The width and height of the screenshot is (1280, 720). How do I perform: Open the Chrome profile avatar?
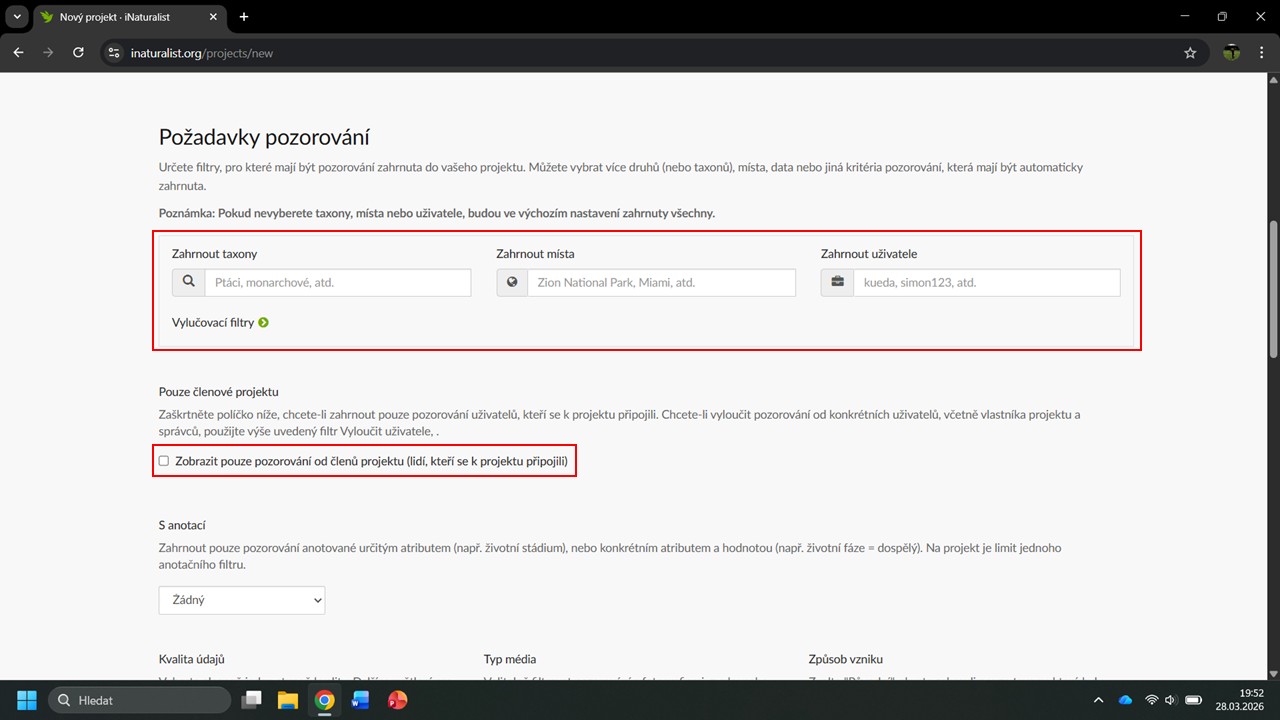pos(1232,53)
